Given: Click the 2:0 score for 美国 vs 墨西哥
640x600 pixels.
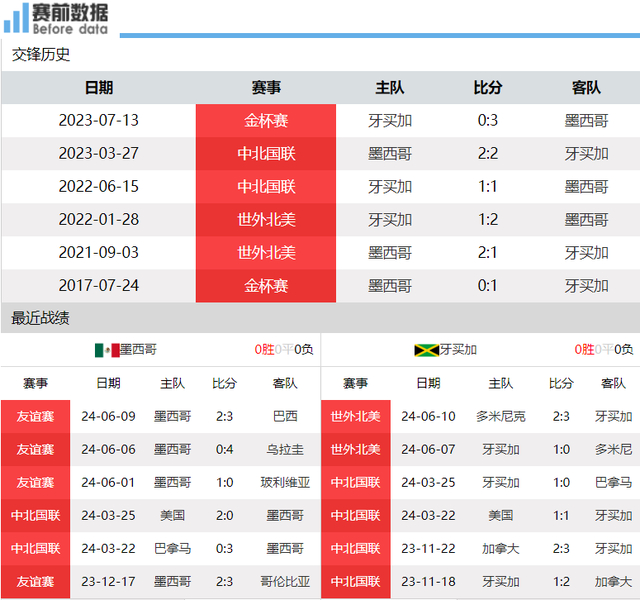Looking at the screenshot, I should 224,516.
